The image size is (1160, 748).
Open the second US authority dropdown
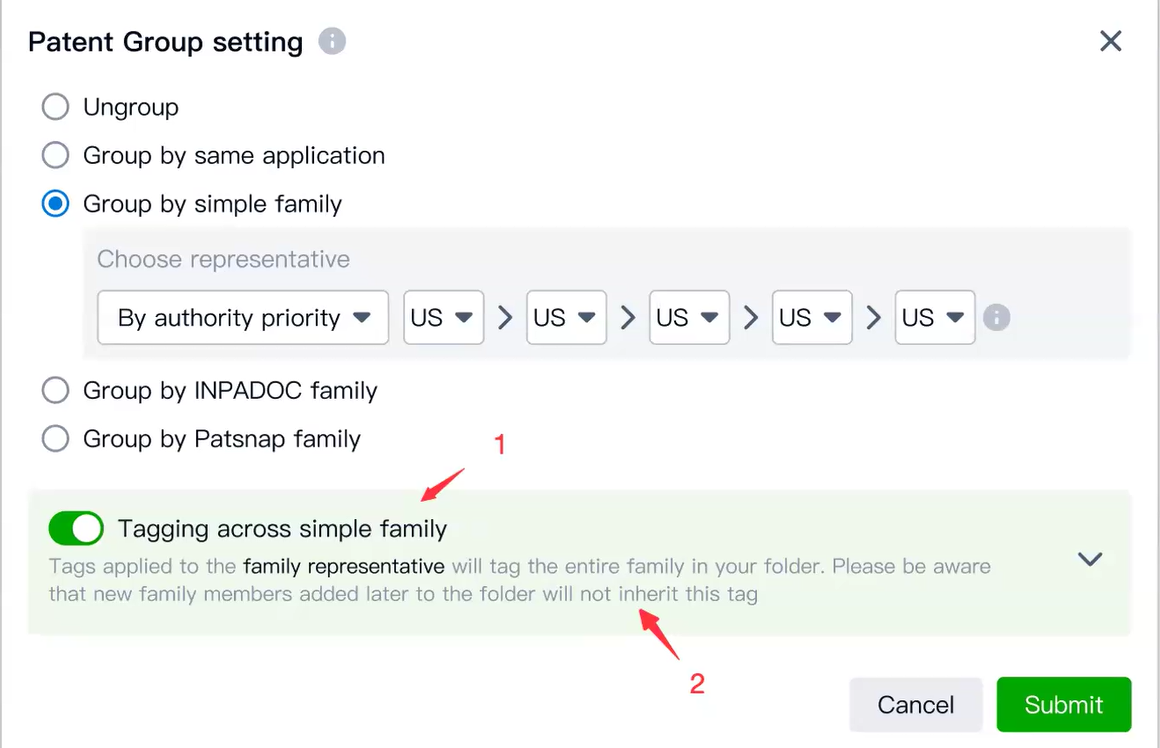(x=566, y=318)
